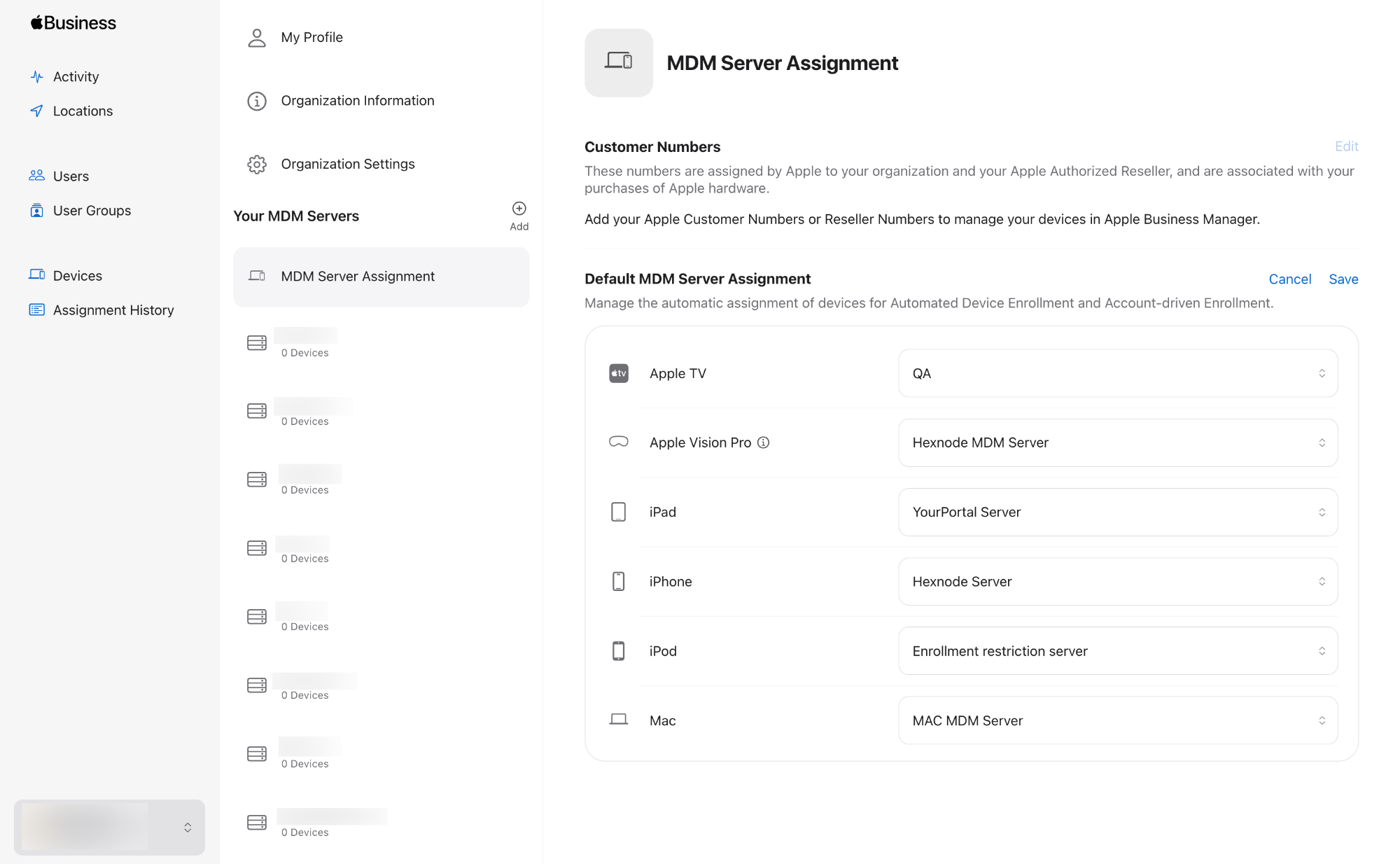Show Apple Vision Pro info tooltip

[764, 443]
